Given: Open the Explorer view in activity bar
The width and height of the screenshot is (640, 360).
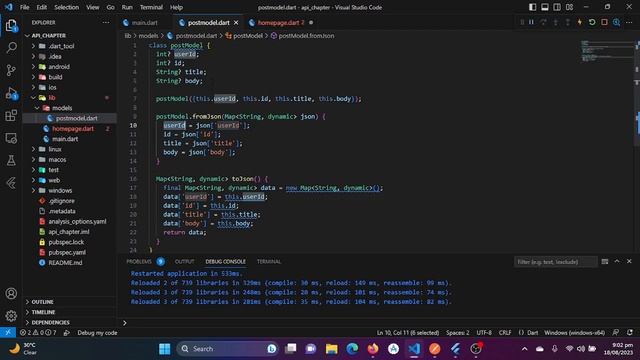Looking at the screenshot, I should click(11, 26).
